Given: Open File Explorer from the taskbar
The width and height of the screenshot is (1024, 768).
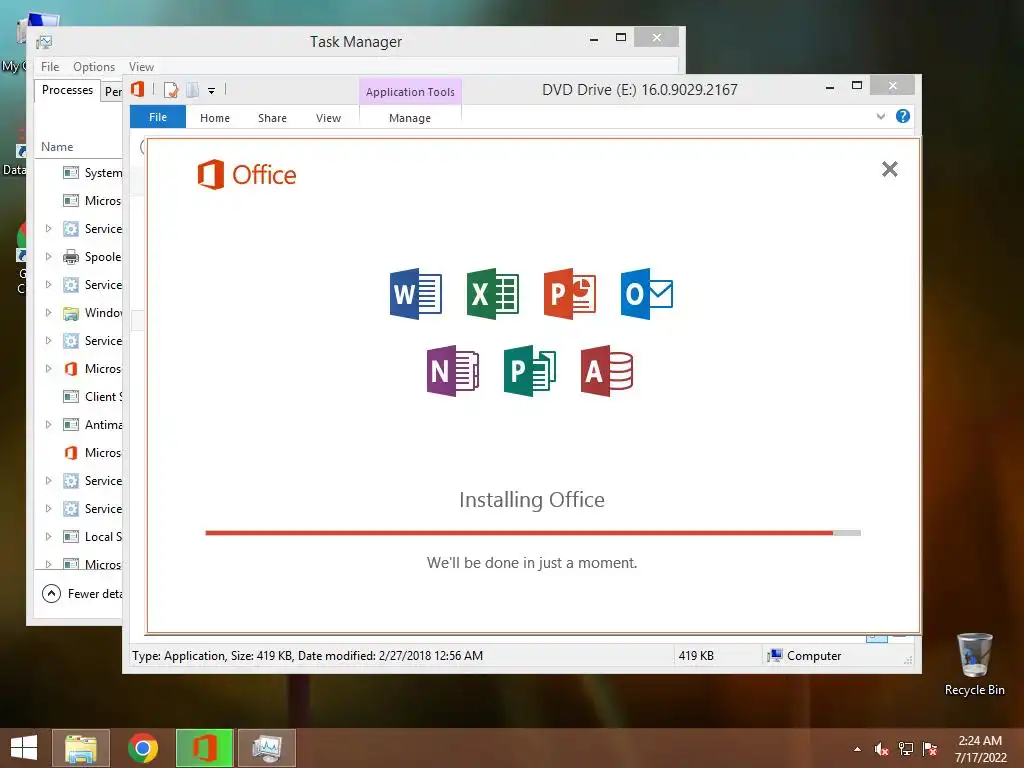Looking at the screenshot, I should pyautogui.click(x=80, y=748).
